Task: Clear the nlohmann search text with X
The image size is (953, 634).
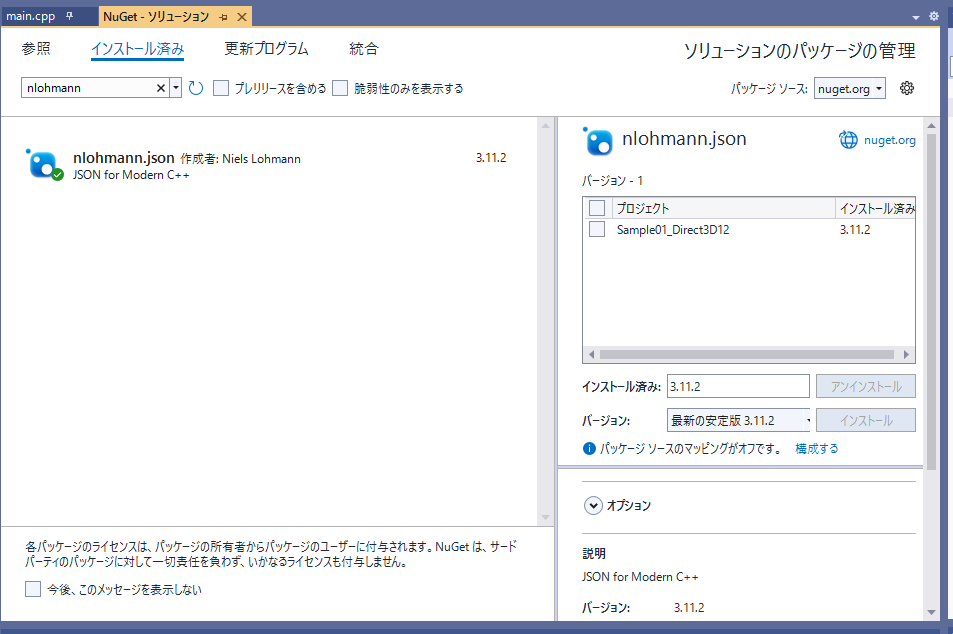Action: tap(161, 88)
